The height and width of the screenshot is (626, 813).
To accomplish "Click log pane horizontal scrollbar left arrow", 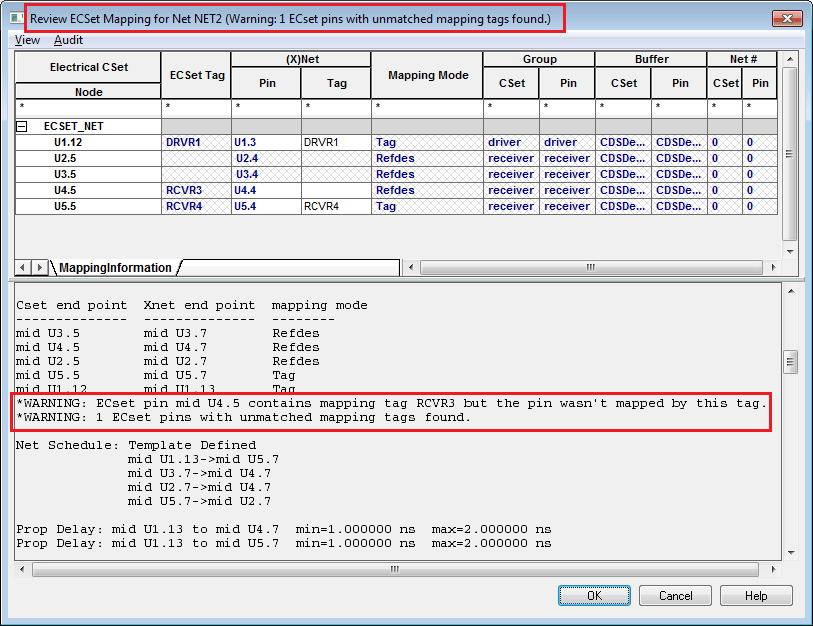I will click(x=22, y=569).
